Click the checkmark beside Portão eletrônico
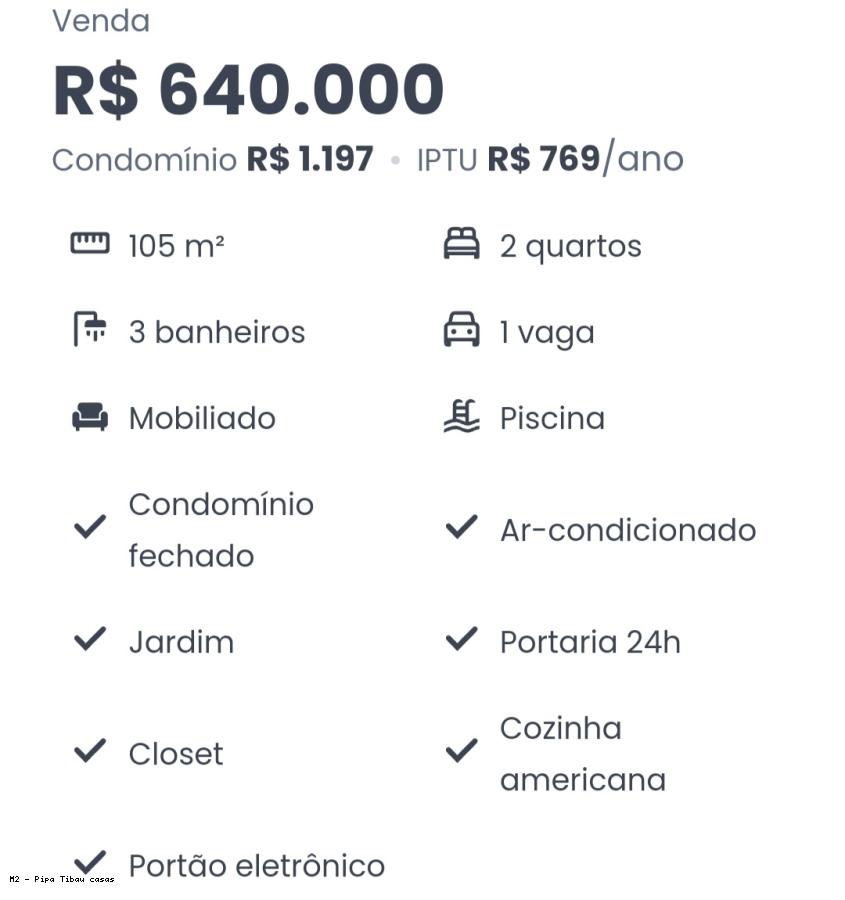The image size is (845, 900). point(90,862)
